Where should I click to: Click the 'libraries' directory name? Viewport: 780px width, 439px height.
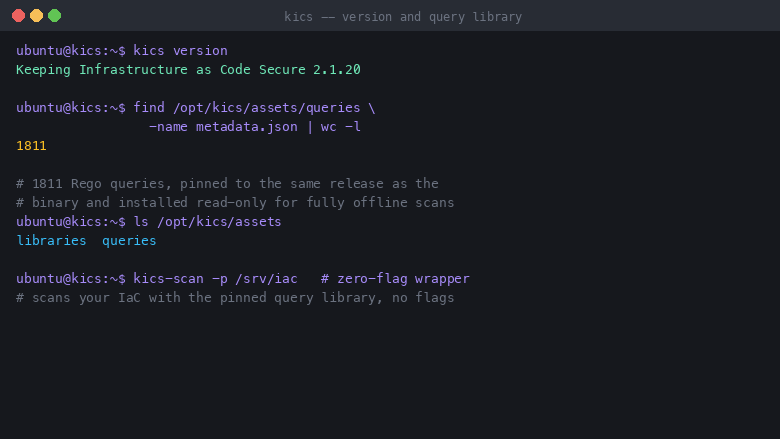coord(51,241)
